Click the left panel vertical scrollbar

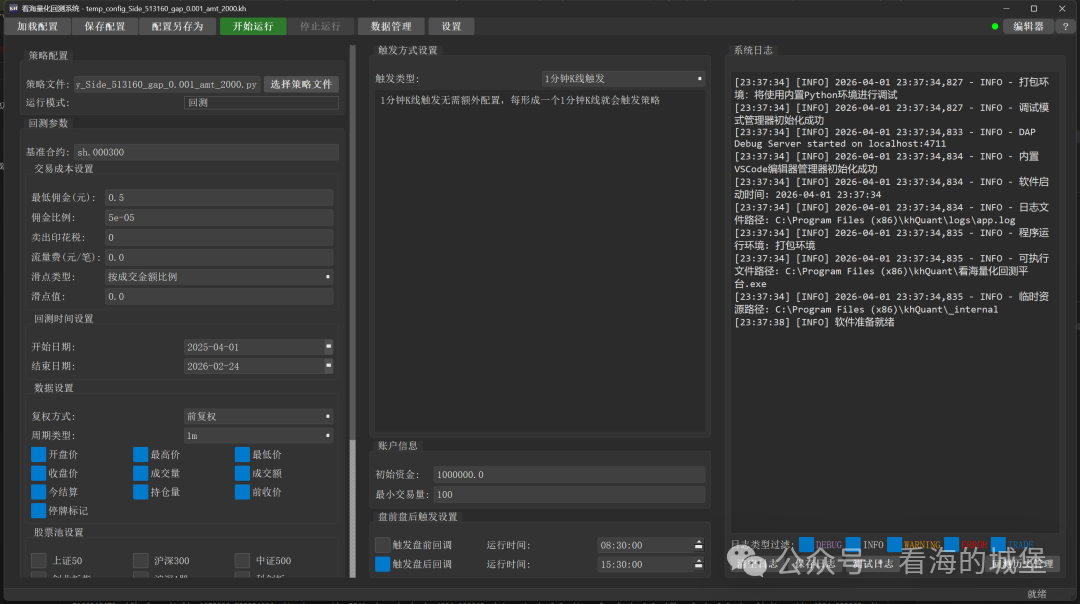[353, 311]
